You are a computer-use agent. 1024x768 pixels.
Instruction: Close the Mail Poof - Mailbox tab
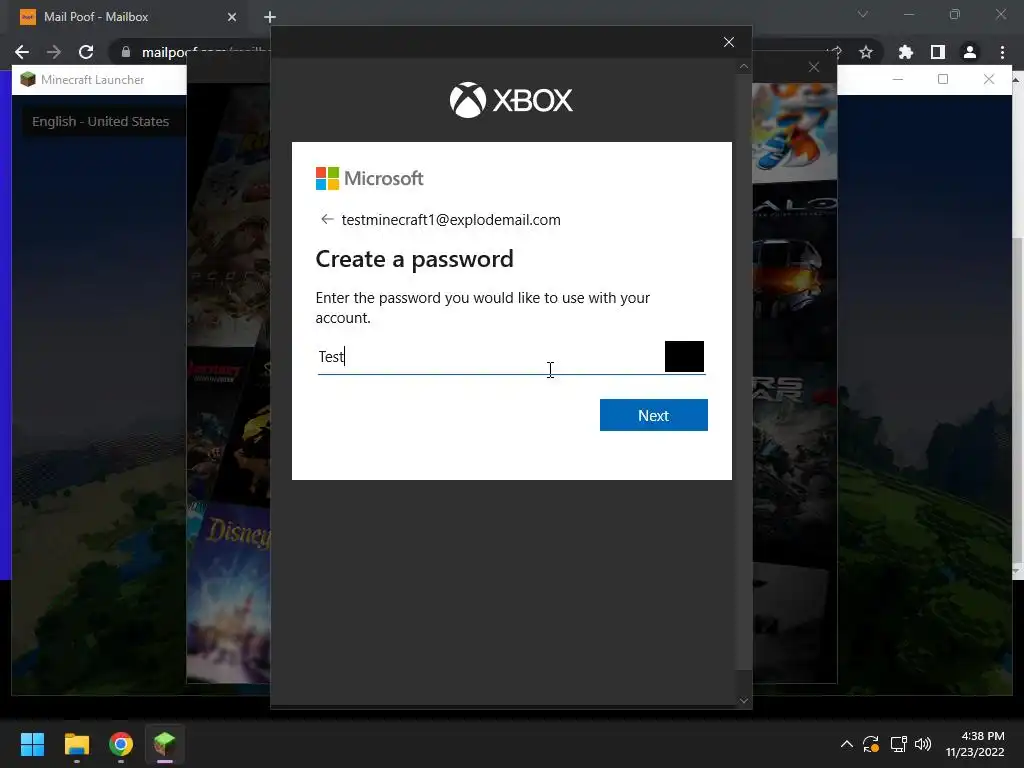(x=232, y=17)
